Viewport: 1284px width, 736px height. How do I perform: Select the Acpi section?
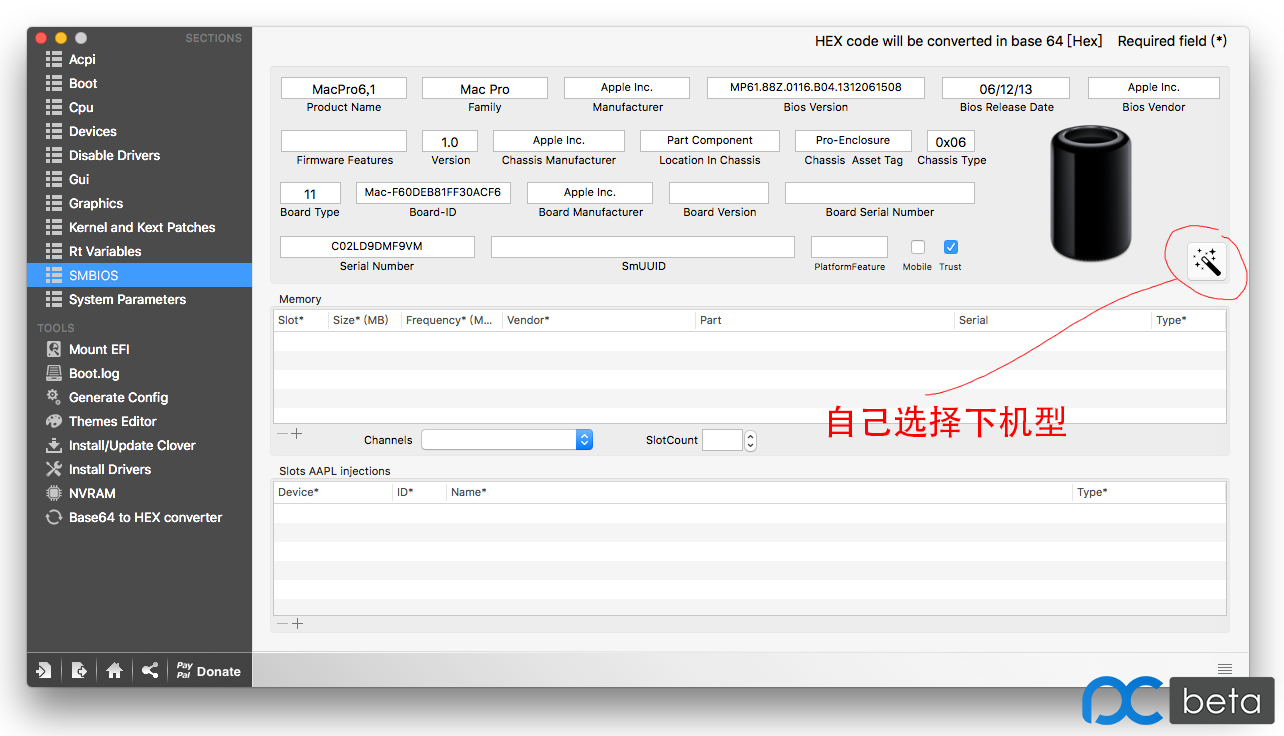click(x=82, y=59)
